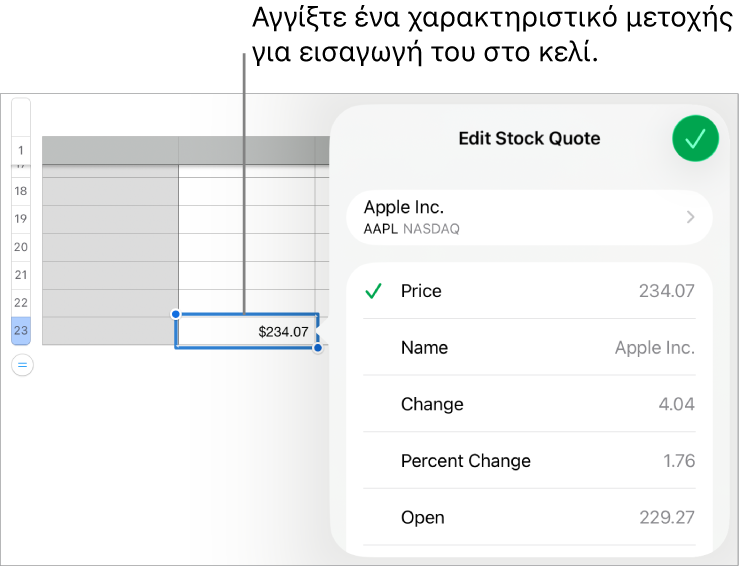Select row 22 header
Screen dimensions: 740x566
[21, 303]
